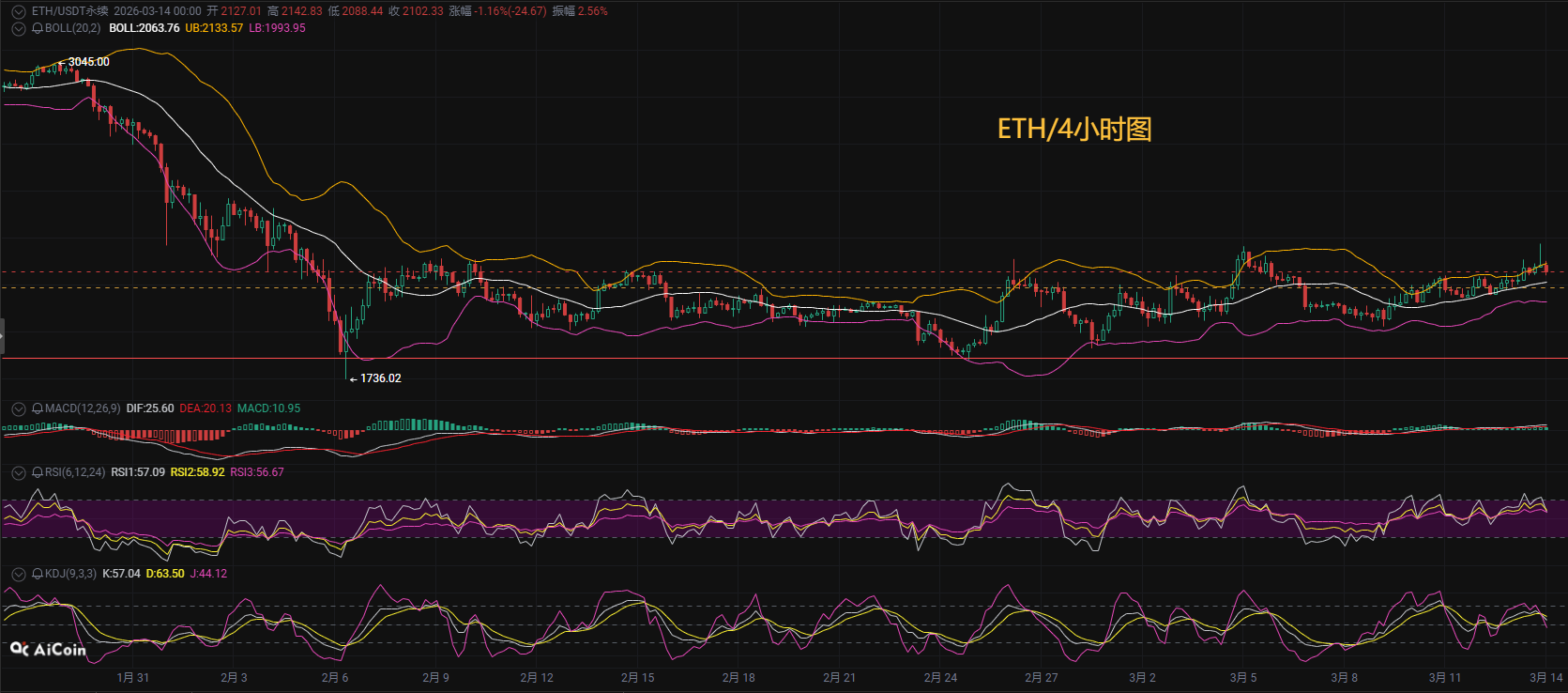
Task: Click the AiCoin logo watermark
Action: click(48, 649)
